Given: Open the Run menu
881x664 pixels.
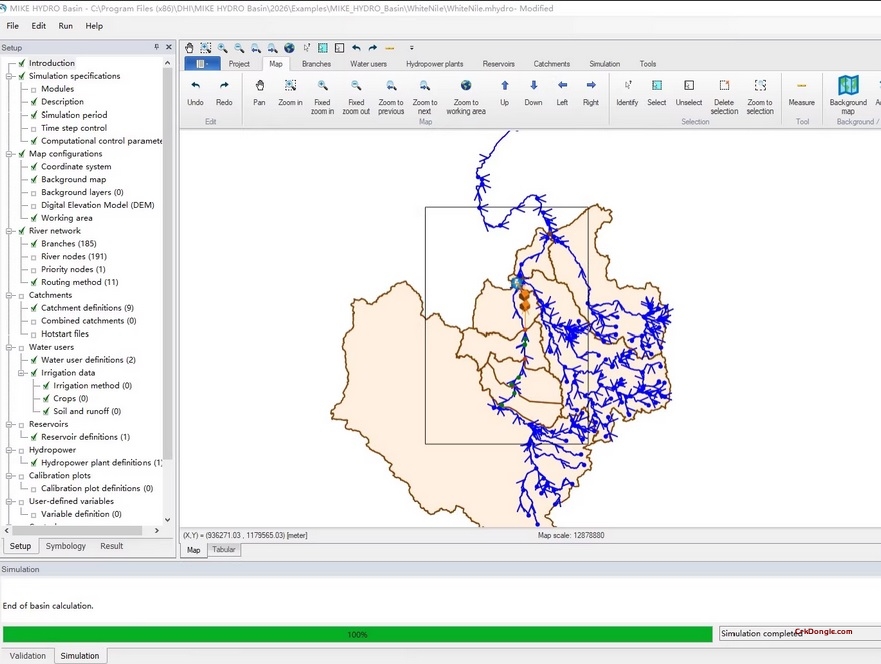Looking at the screenshot, I should 65,26.
